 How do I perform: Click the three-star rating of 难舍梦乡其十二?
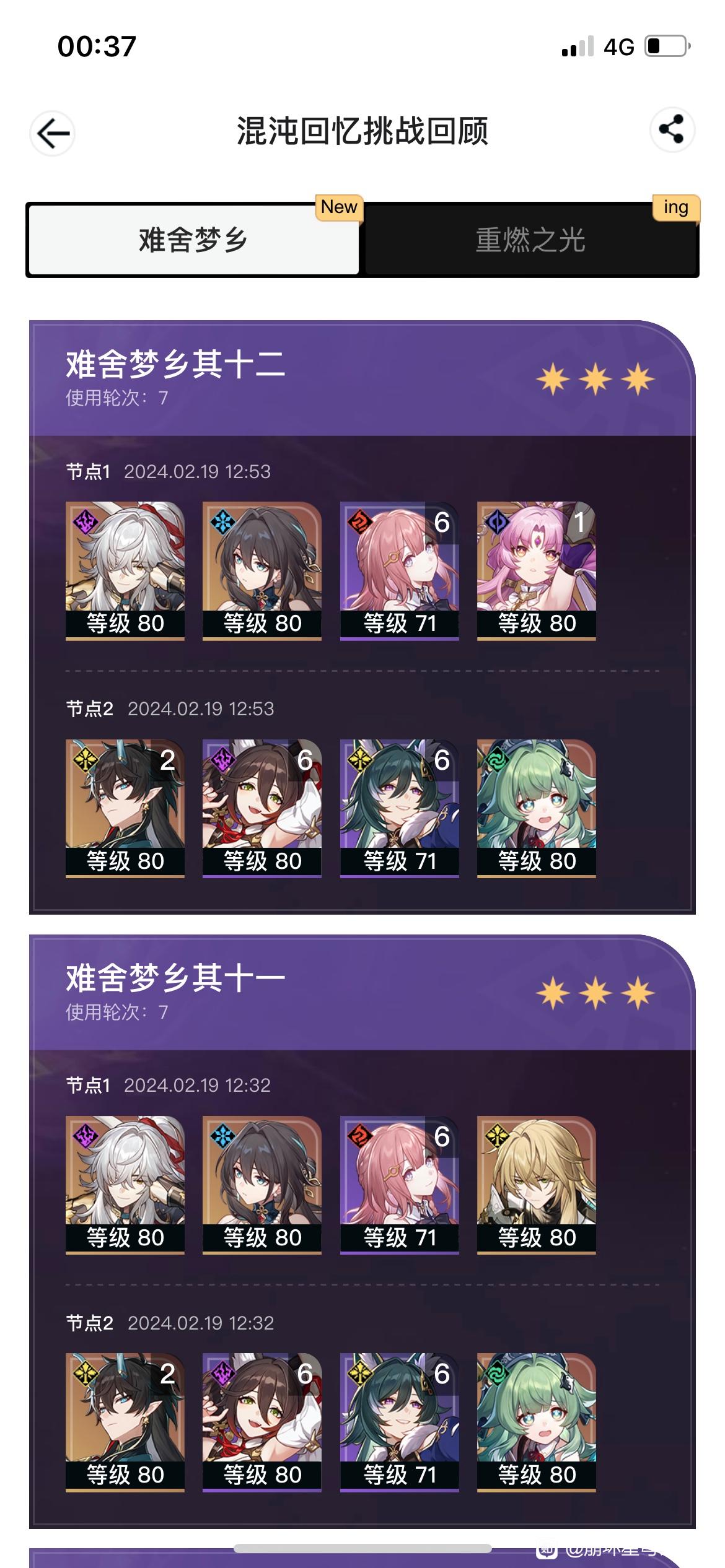coord(595,379)
